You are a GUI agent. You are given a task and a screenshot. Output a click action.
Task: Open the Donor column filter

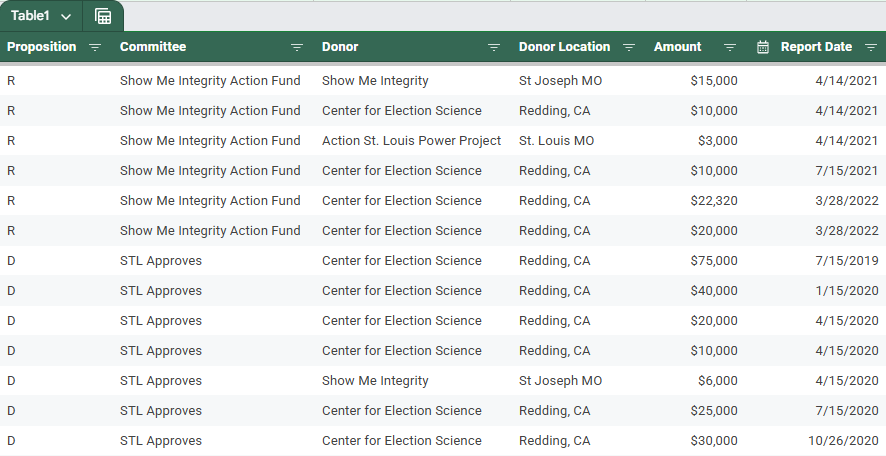coord(494,47)
